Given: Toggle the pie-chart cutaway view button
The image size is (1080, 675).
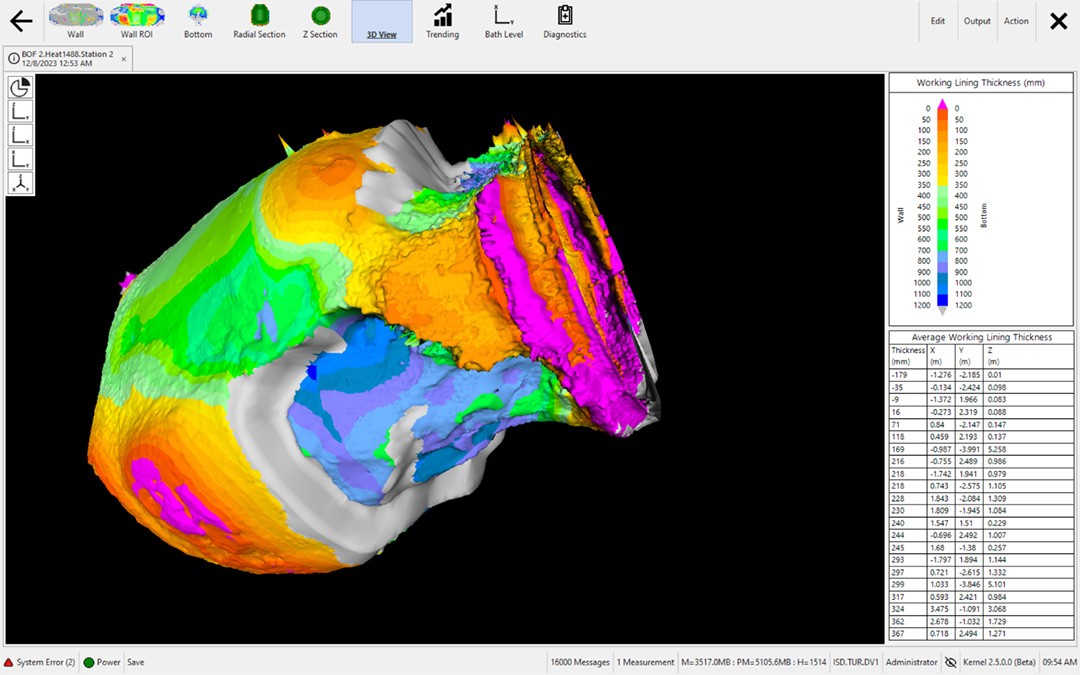Looking at the screenshot, I should click(20, 88).
